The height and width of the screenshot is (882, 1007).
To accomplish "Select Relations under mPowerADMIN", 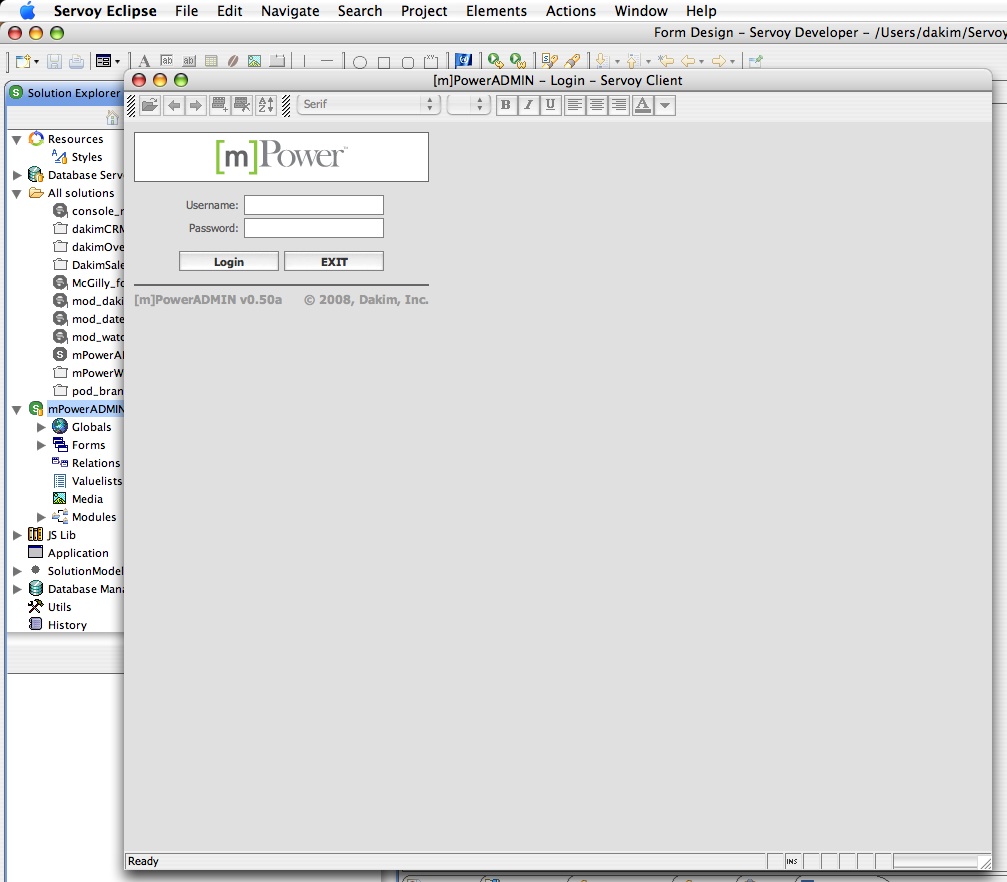I will pos(96,463).
